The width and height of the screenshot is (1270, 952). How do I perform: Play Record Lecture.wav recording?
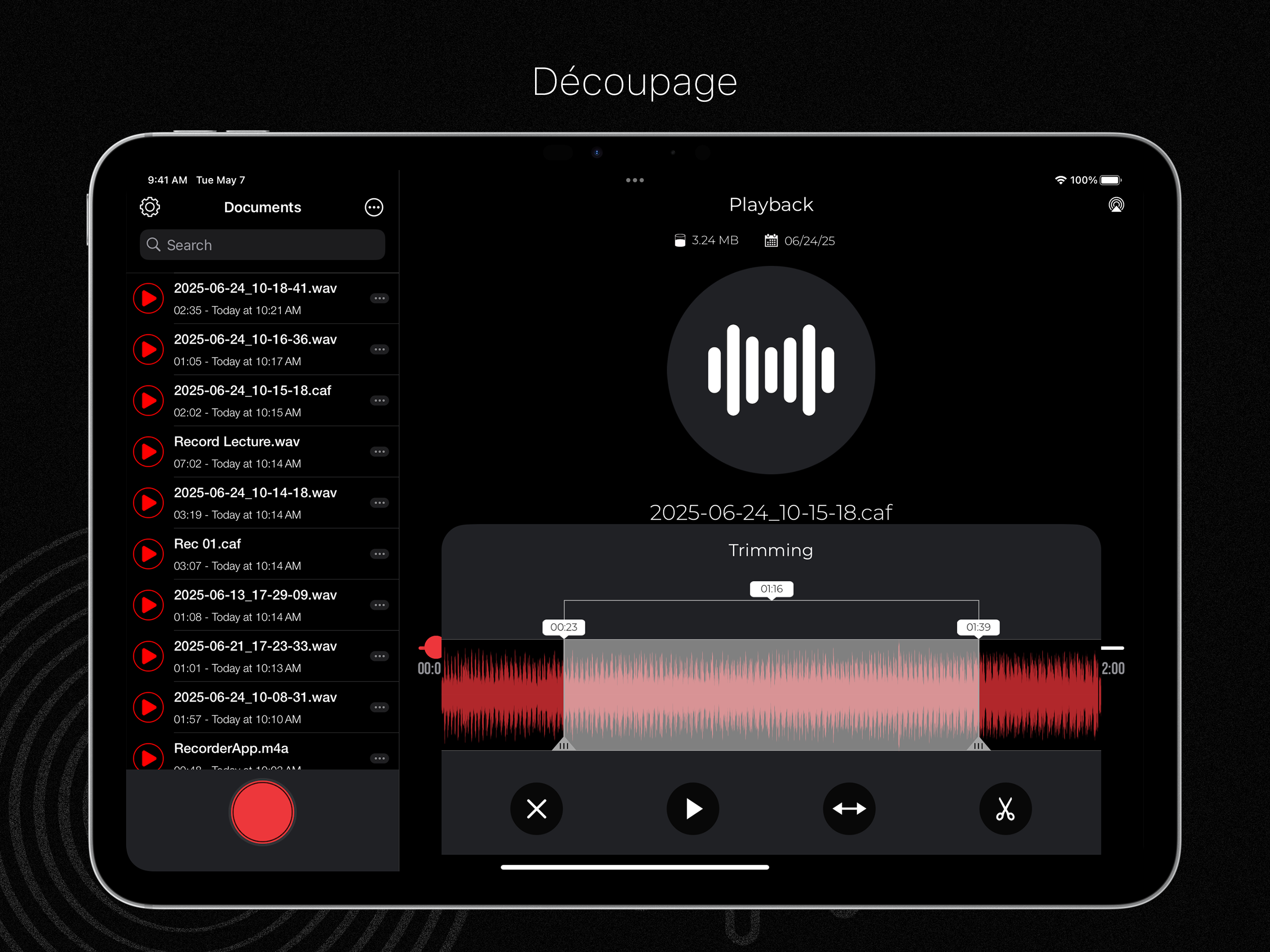point(149,452)
